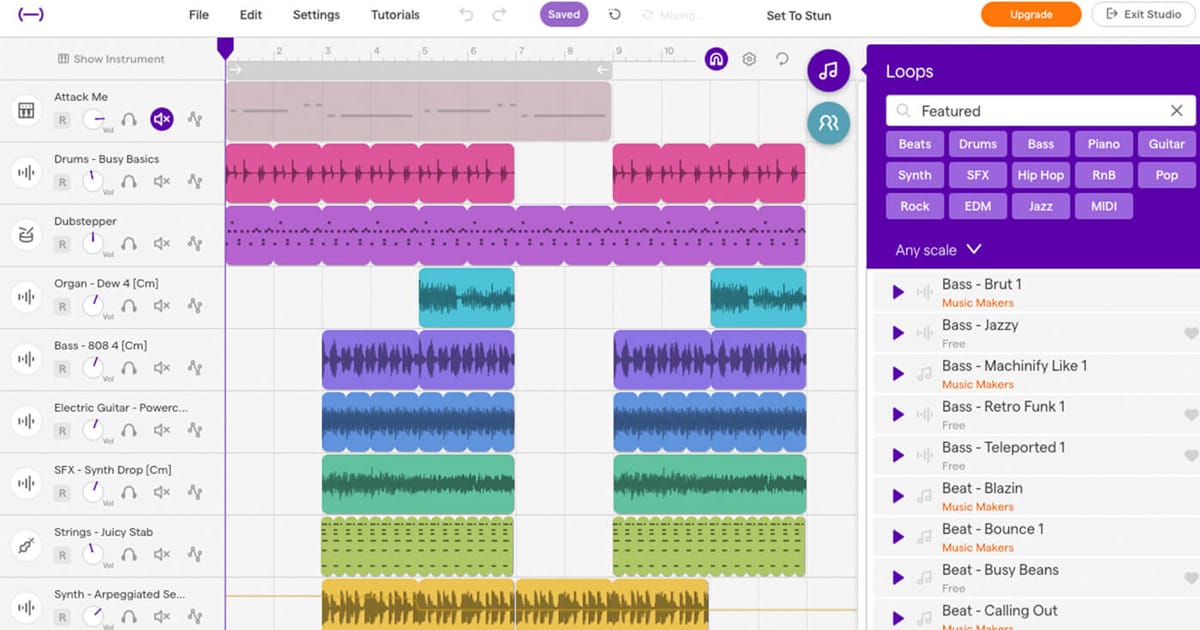Filter loops by Hip Hop tag
The image size is (1200, 630).
(1040, 175)
